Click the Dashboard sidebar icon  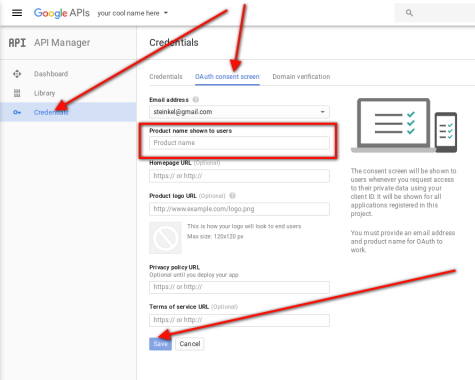17,74
